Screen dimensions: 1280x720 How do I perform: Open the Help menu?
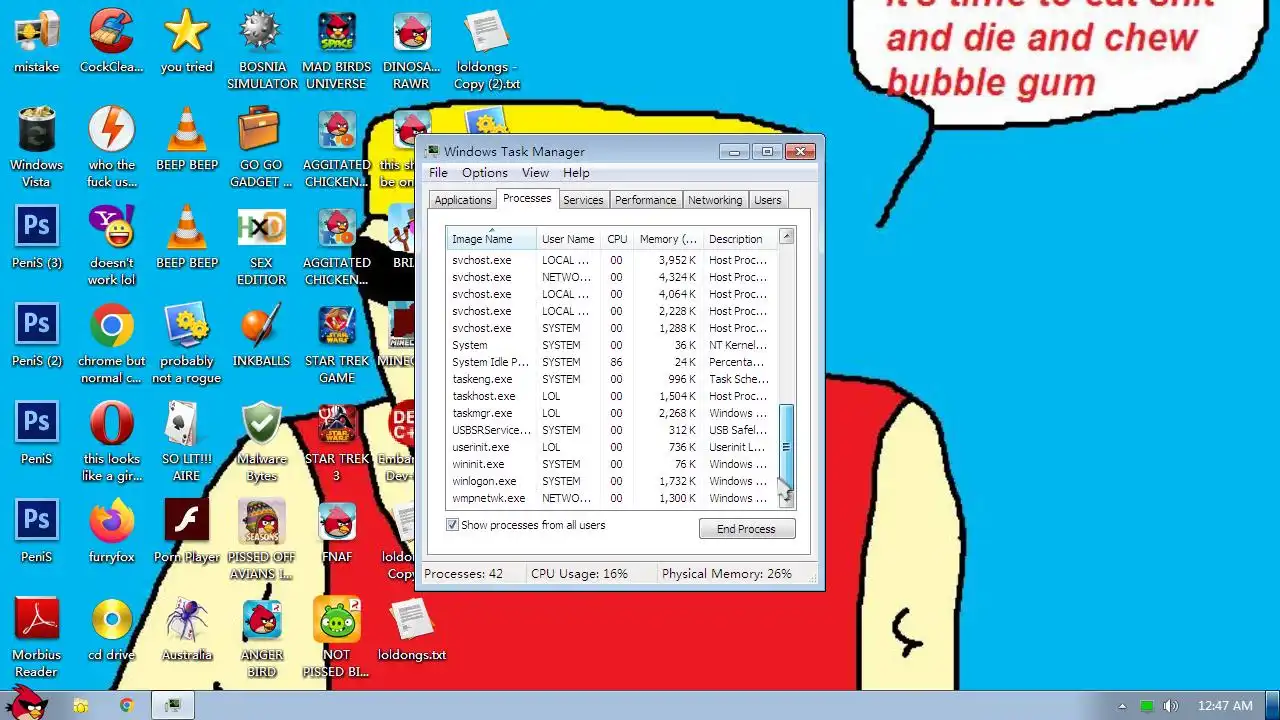tap(576, 173)
